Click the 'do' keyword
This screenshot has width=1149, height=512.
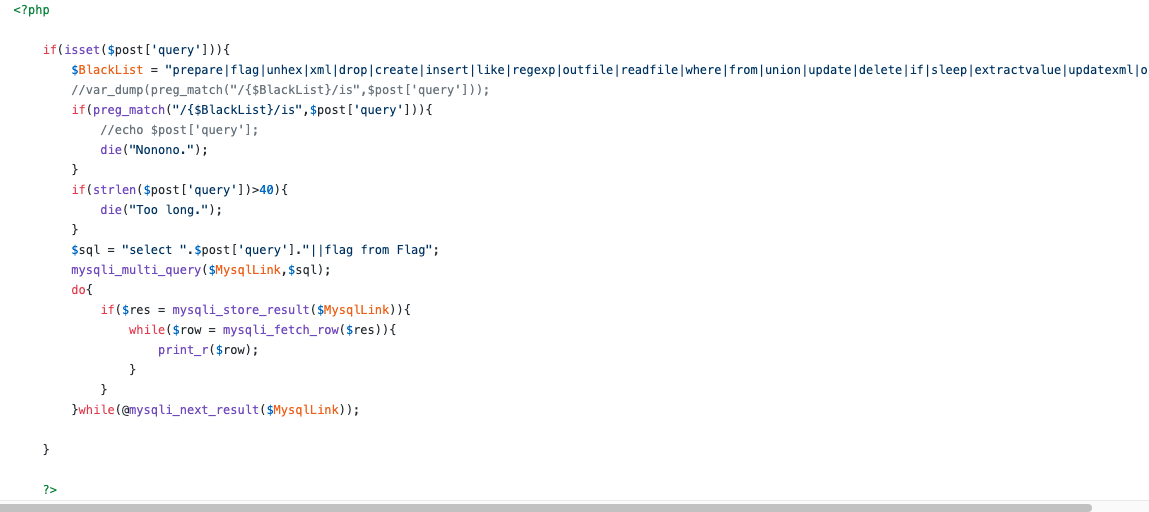79,289
